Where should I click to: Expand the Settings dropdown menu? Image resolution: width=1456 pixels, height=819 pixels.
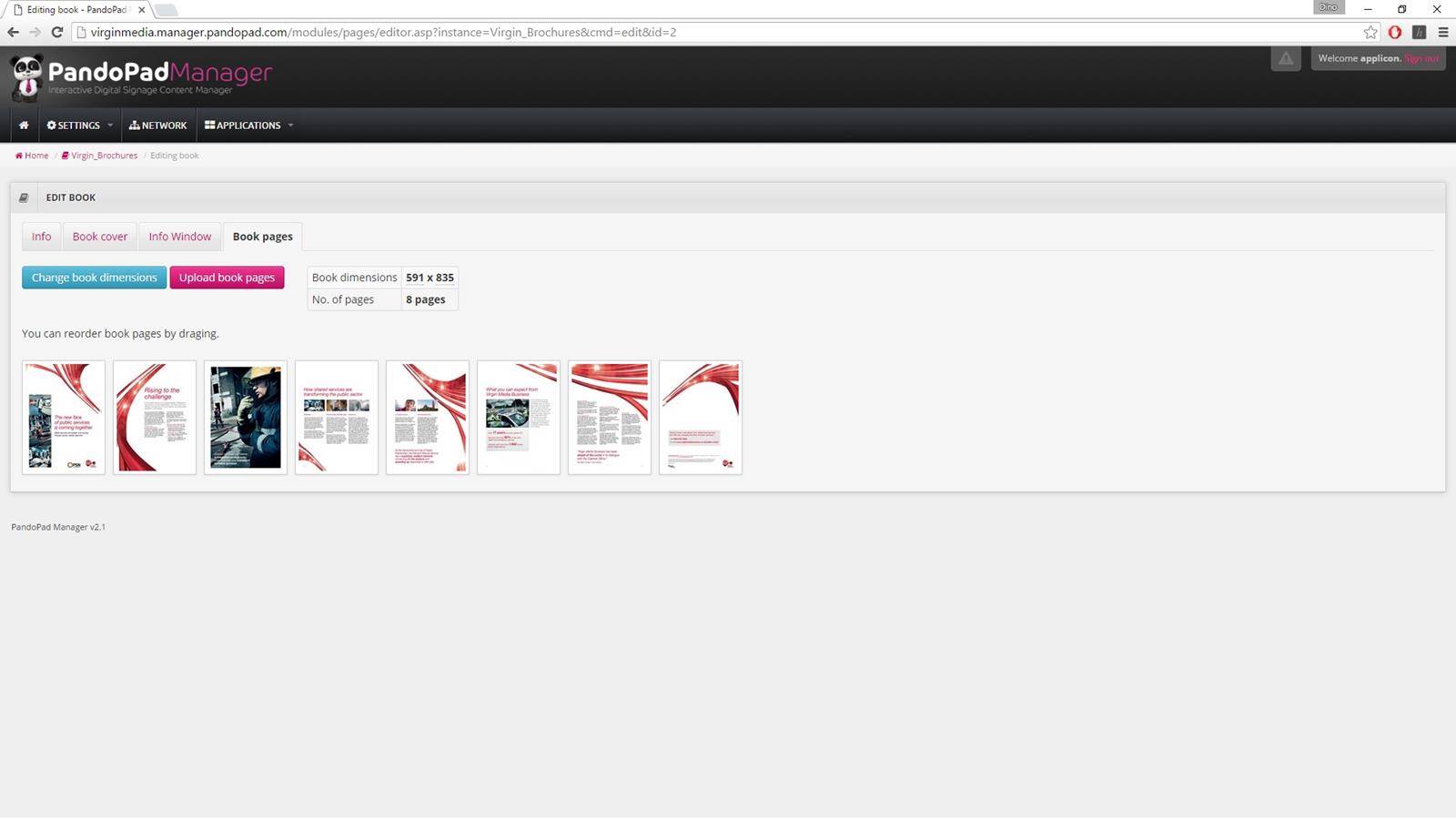point(79,126)
